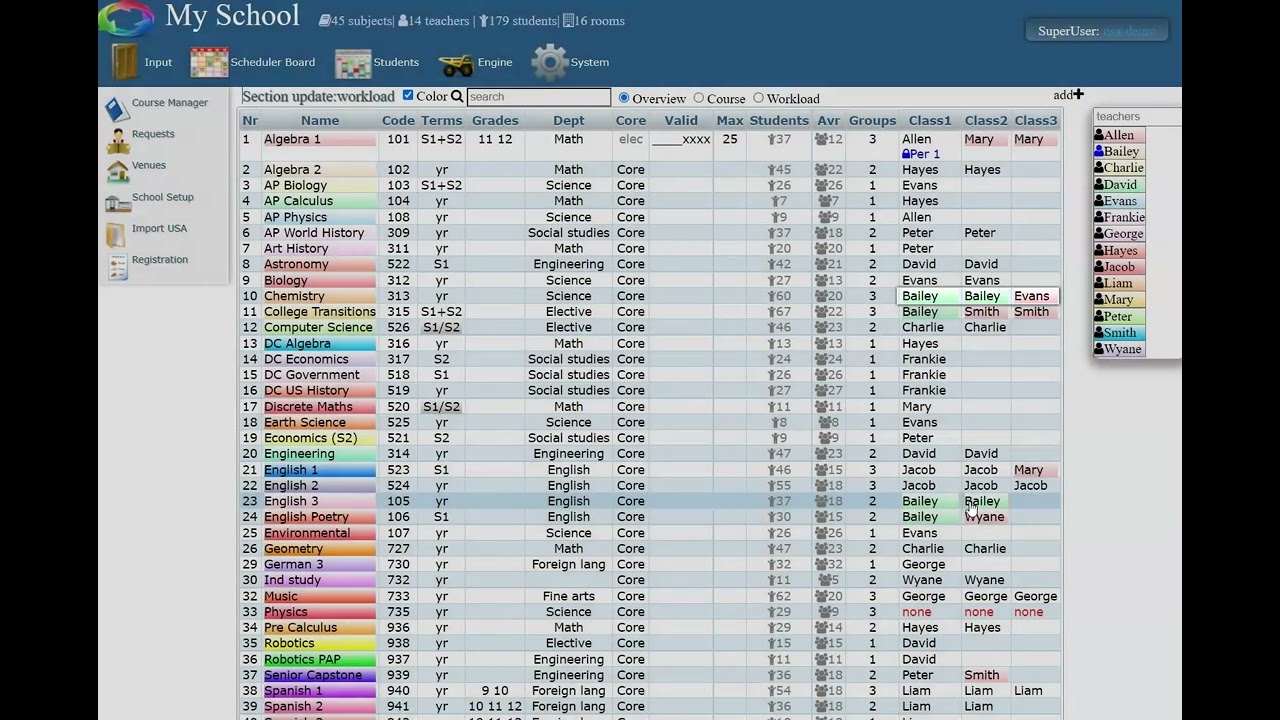1280x720 pixels.
Task: Click the add plus icon
Action: (1079, 95)
